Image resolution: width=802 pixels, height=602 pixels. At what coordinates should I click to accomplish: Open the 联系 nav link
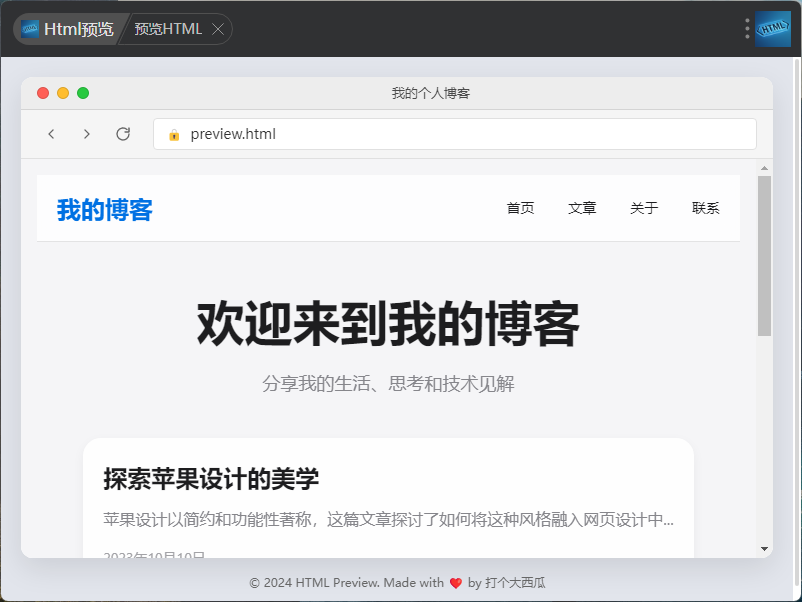706,208
